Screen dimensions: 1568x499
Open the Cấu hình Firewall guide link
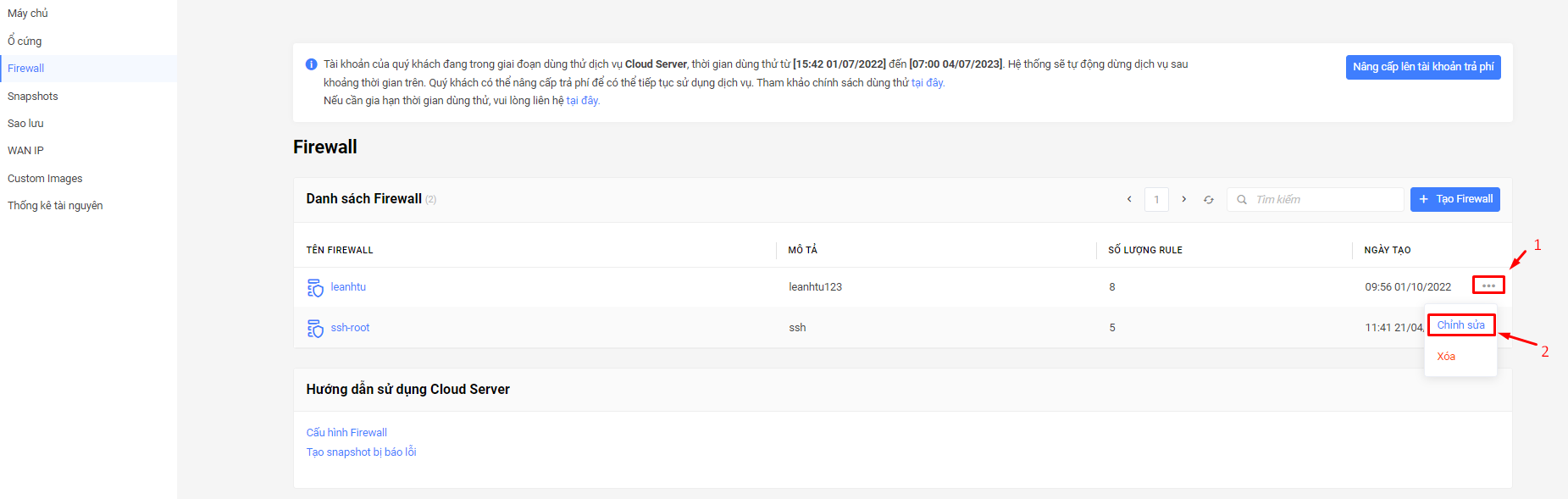346,433
